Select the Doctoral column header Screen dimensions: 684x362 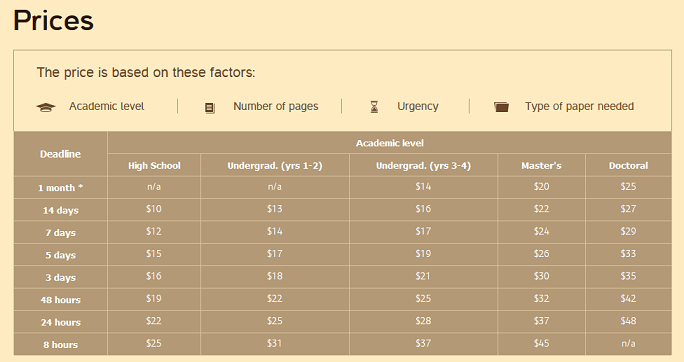coord(628,166)
